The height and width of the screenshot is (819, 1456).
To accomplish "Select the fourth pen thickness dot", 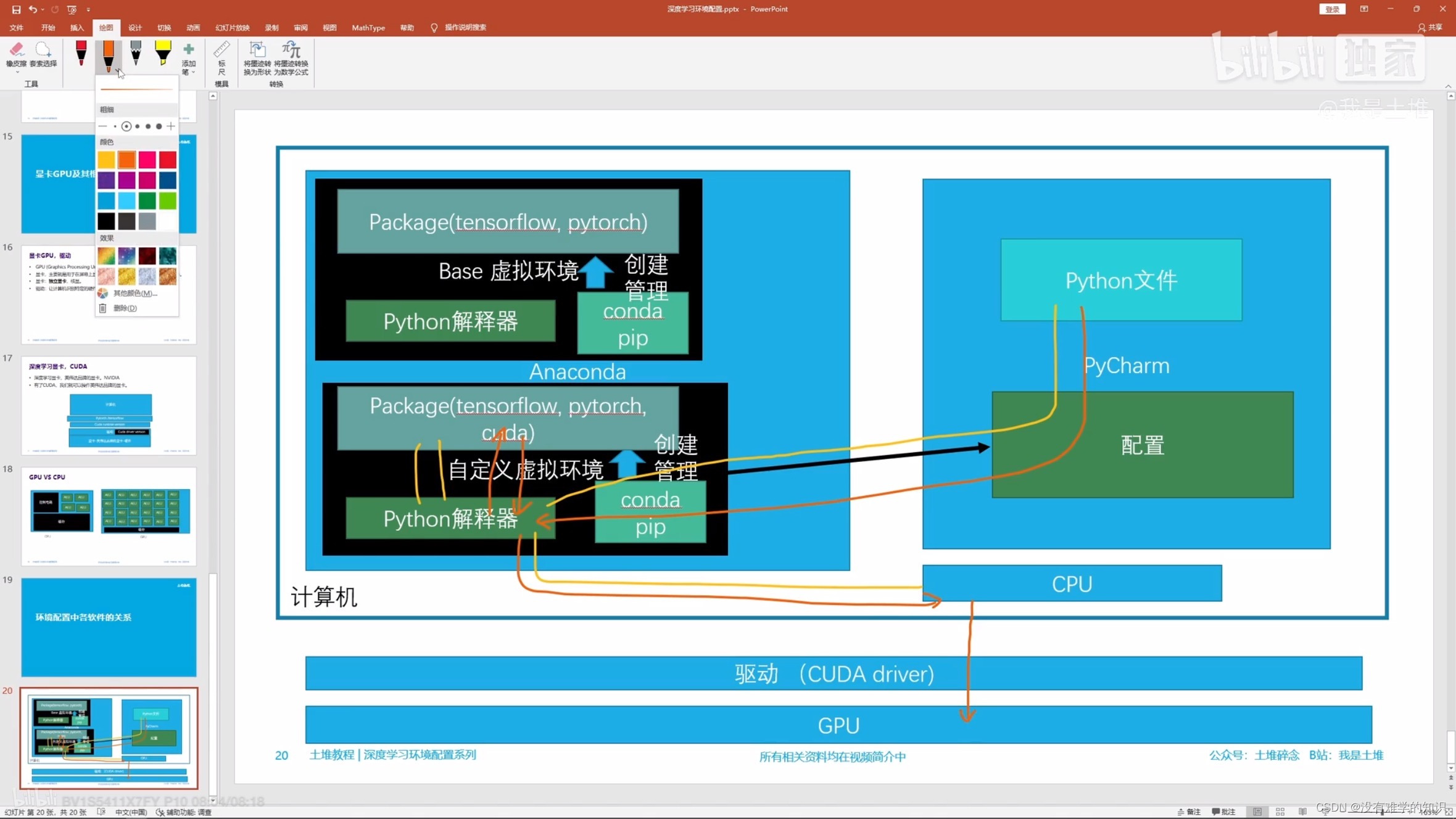I will (x=148, y=126).
